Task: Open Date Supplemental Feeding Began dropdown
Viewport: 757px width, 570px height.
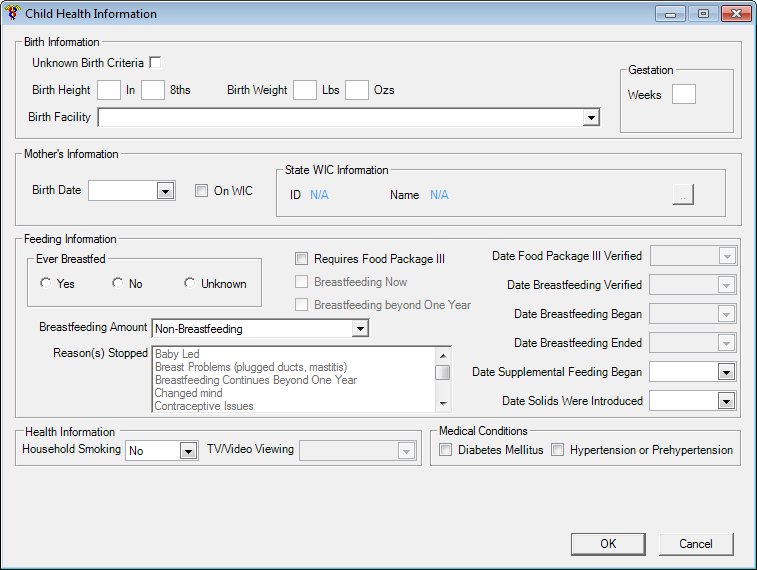Action: (727, 372)
